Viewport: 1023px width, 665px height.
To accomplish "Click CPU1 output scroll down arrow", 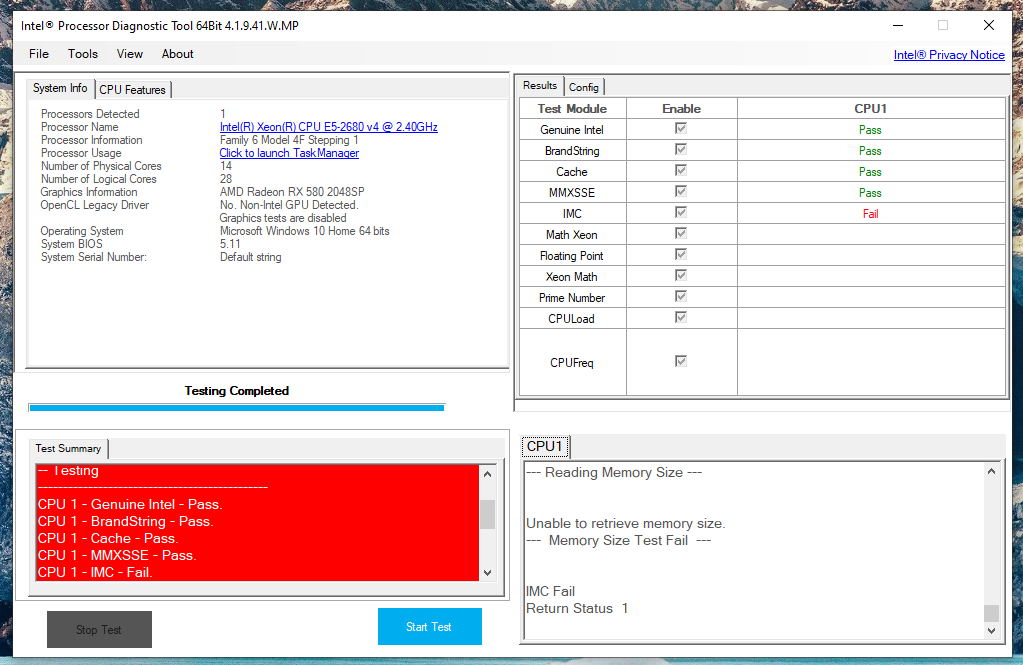I will click(x=991, y=630).
